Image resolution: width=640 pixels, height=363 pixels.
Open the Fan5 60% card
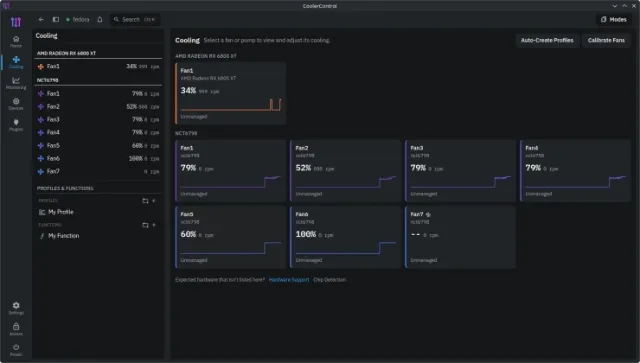click(231, 237)
